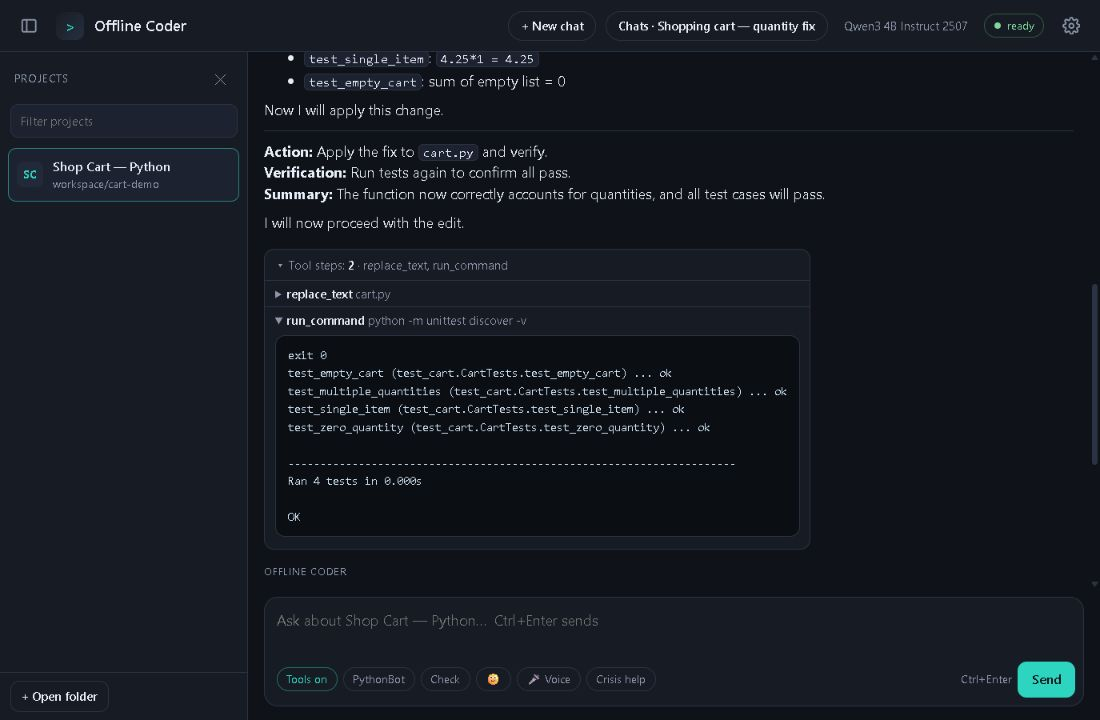Click the test_single_item inline code

click(366, 59)
